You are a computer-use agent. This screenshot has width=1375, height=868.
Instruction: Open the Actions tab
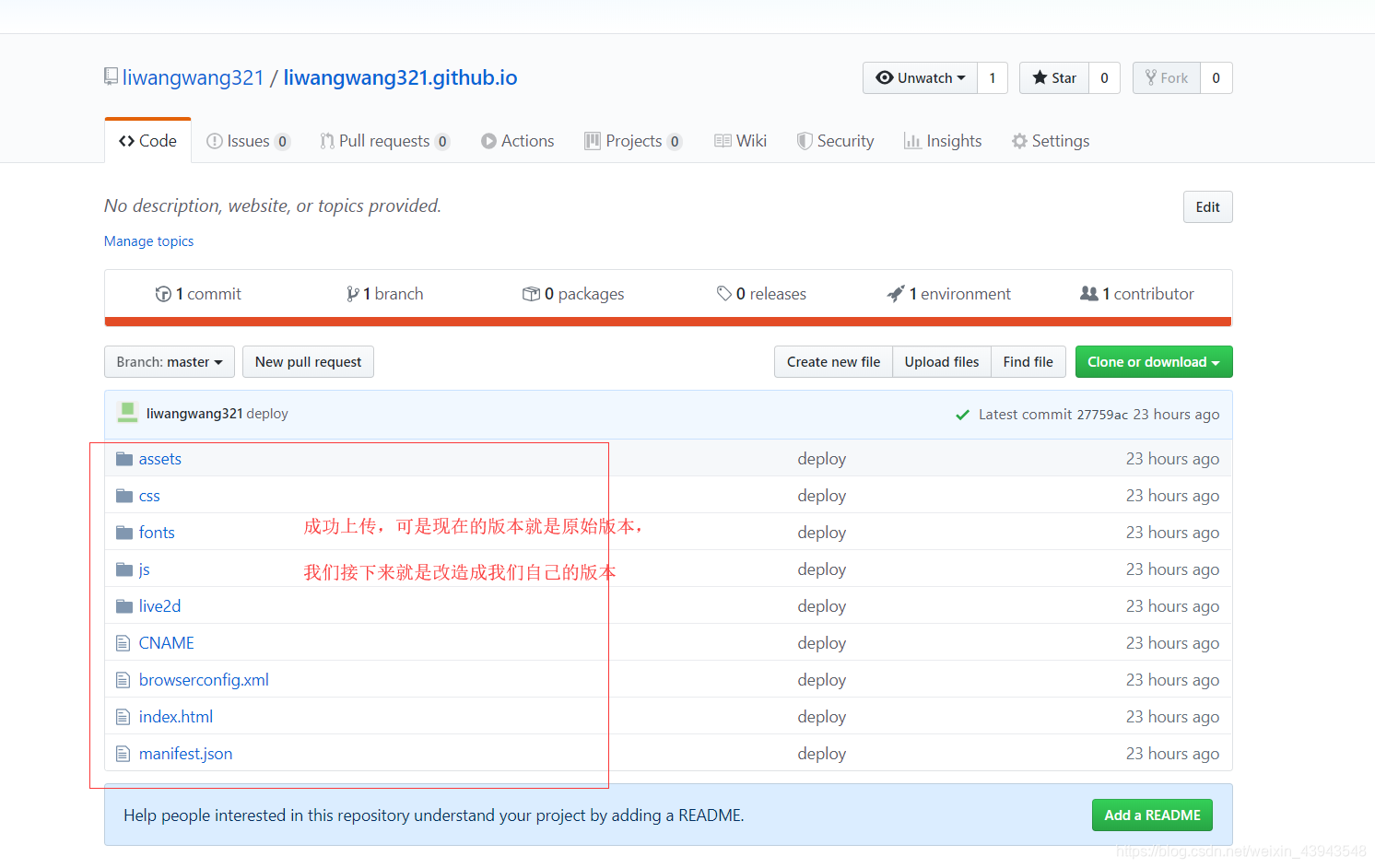(518, 141)
